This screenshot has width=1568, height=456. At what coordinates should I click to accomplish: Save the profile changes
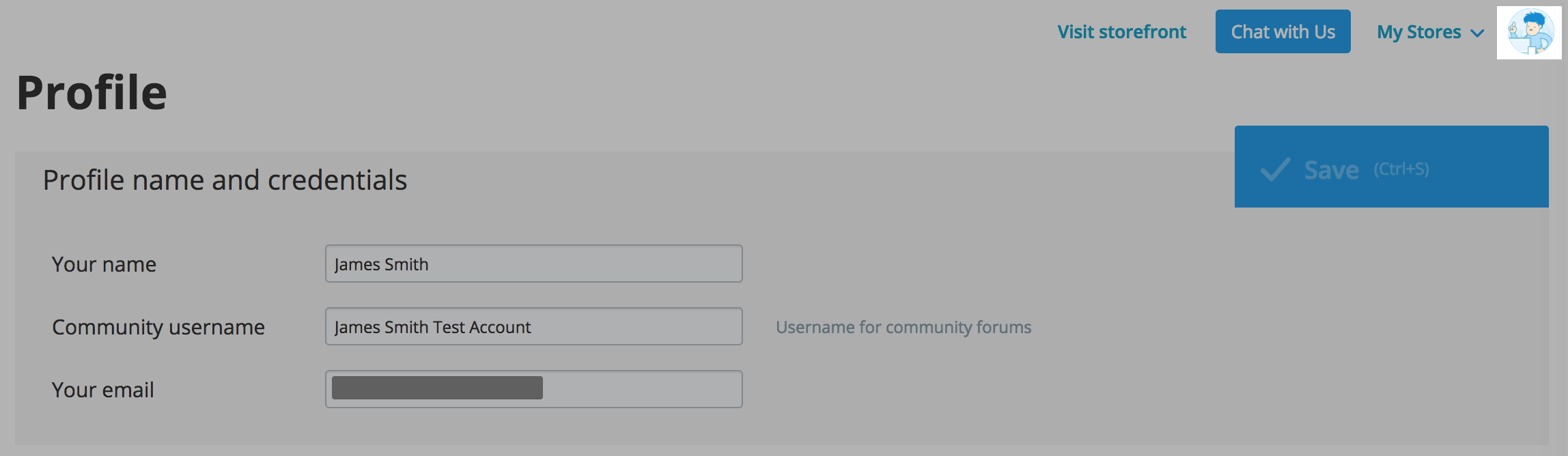tap(1391, 167)
